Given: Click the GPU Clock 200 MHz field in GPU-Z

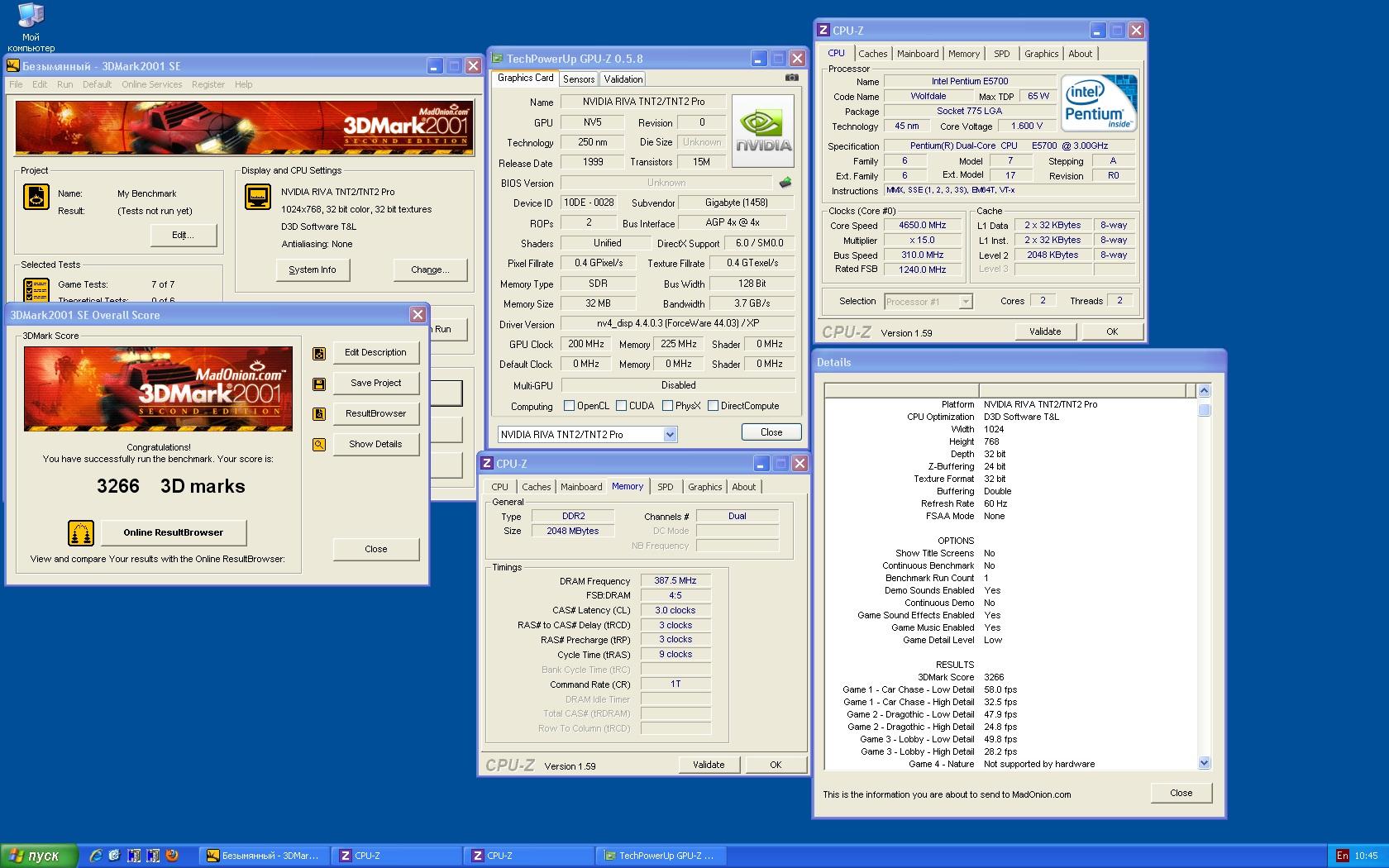Looking at the screenshot, I should click(587, 345).
